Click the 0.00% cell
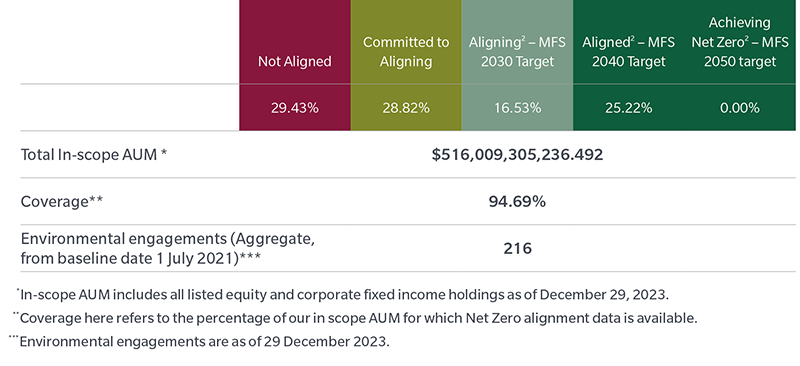The image size is (800, 366). 740,108
